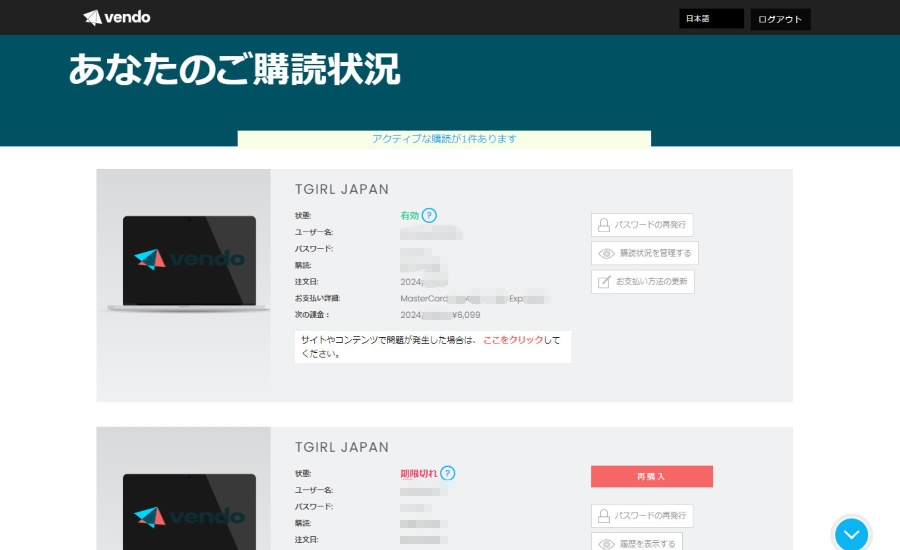Open the 日本語 language dropdown
900x550 pixels.
pos(711,18)
